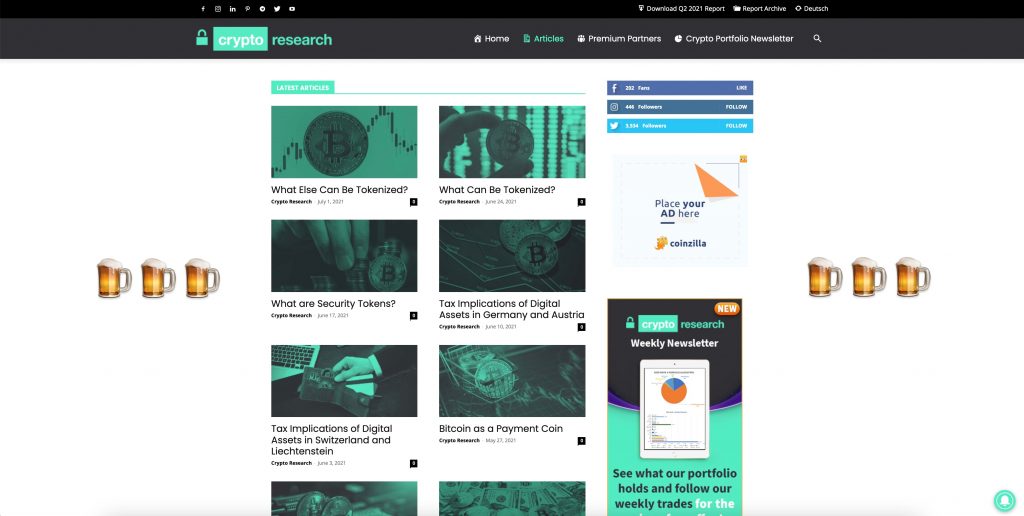
Task: Click the Weekly Newsletter banner ad
Action: click(x=675, y=407)
